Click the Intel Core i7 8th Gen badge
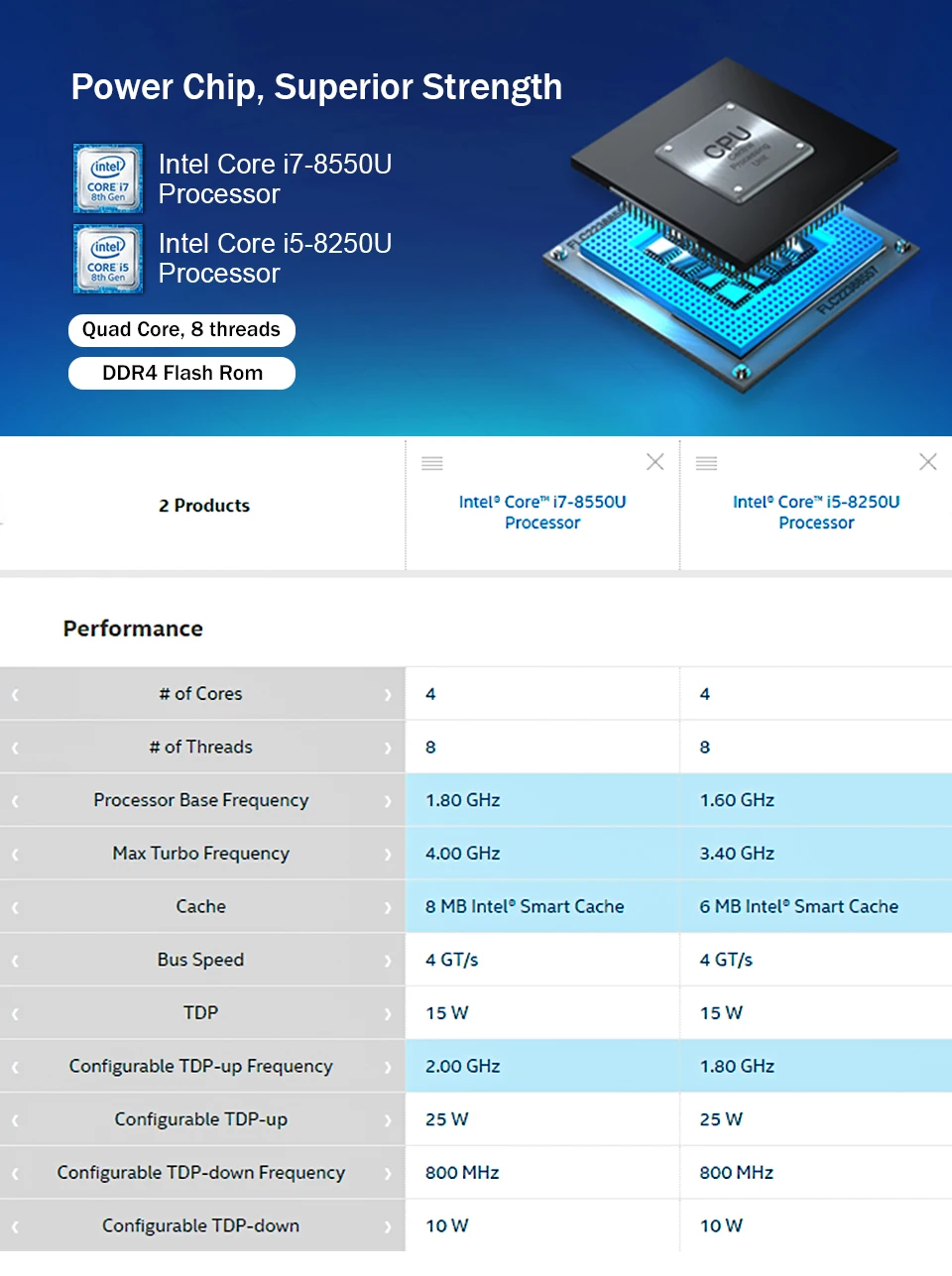Viewport: 952px width, 1276px height. point(108,178)
